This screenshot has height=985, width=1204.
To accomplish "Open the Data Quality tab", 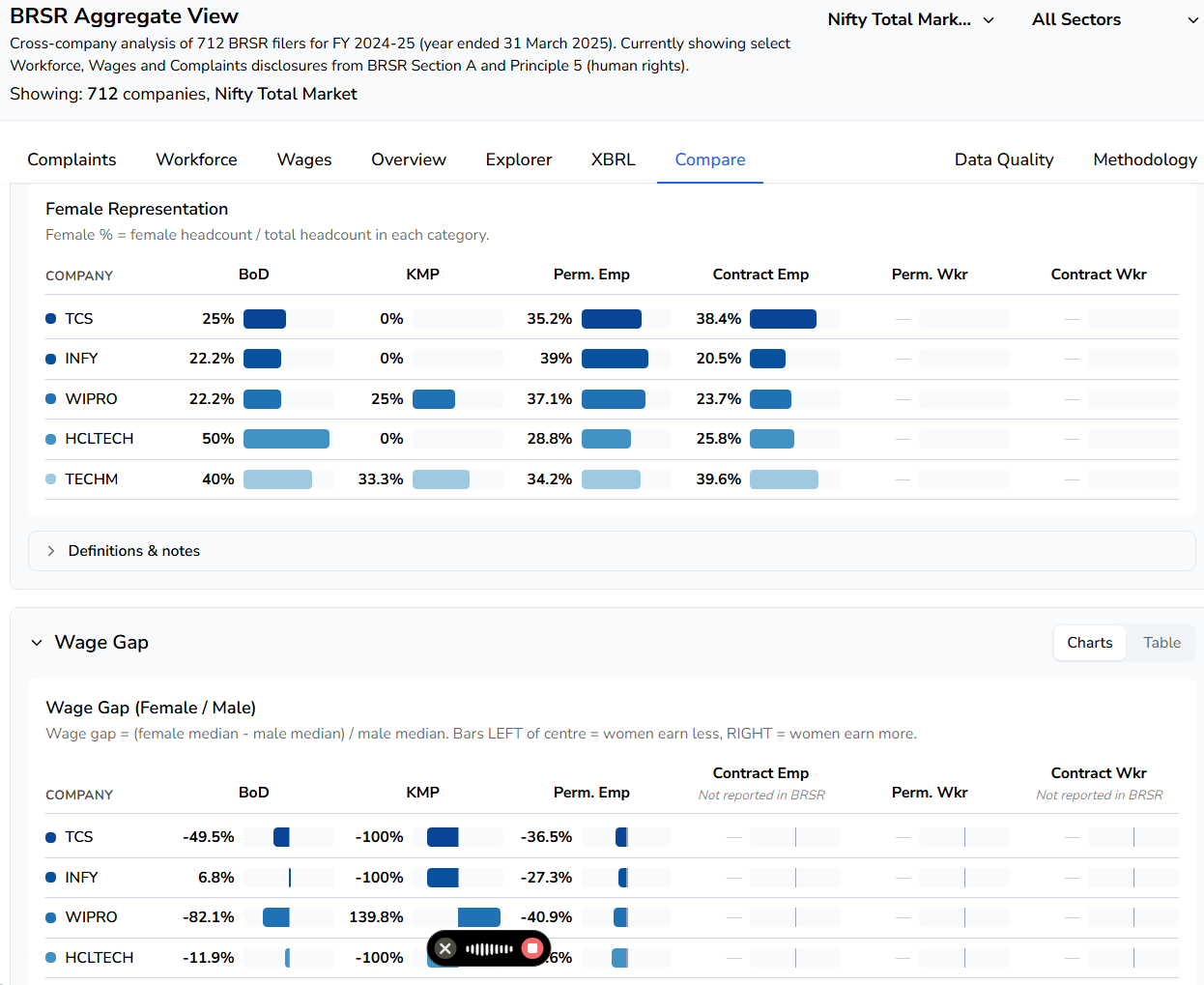I will 1004,159.
